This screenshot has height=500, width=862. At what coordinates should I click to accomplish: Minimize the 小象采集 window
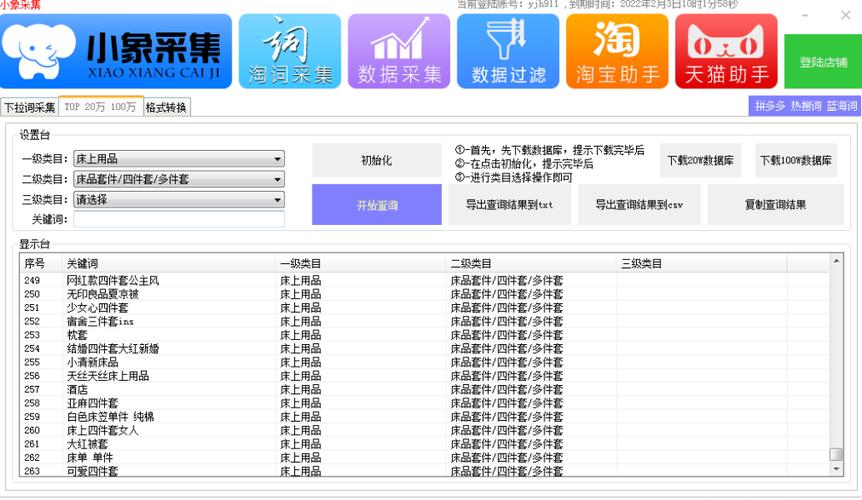click(805, 15)
